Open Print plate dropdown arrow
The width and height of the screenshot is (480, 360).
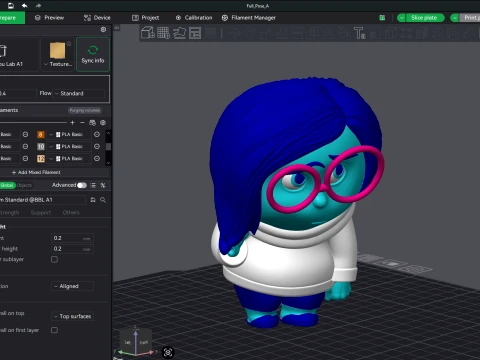[454, 18]
